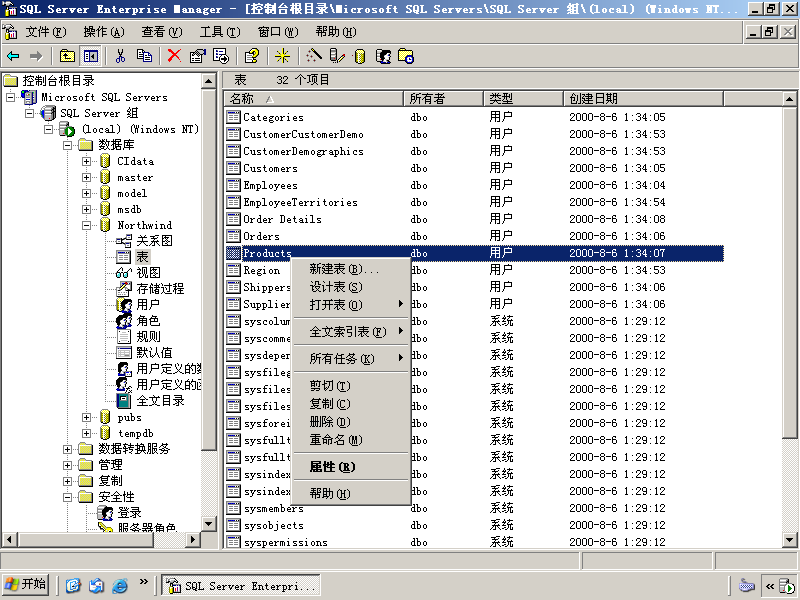Click the New database cylinder icon
The height and width of the screenshot is (600, 800).
pos(360,56)
